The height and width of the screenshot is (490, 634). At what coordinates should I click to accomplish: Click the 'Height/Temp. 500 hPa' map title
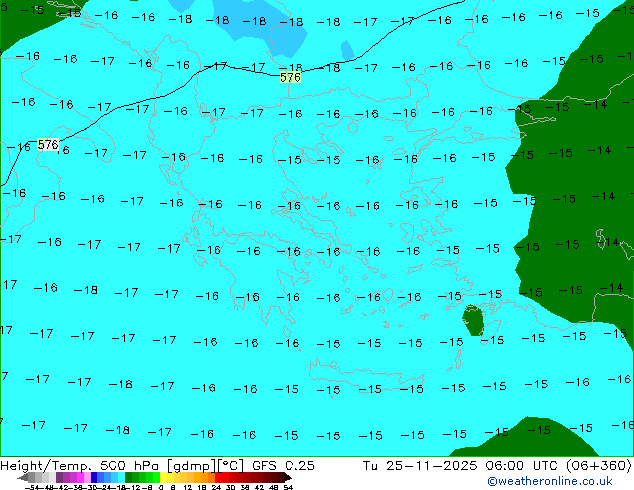[x=80, y=466]
